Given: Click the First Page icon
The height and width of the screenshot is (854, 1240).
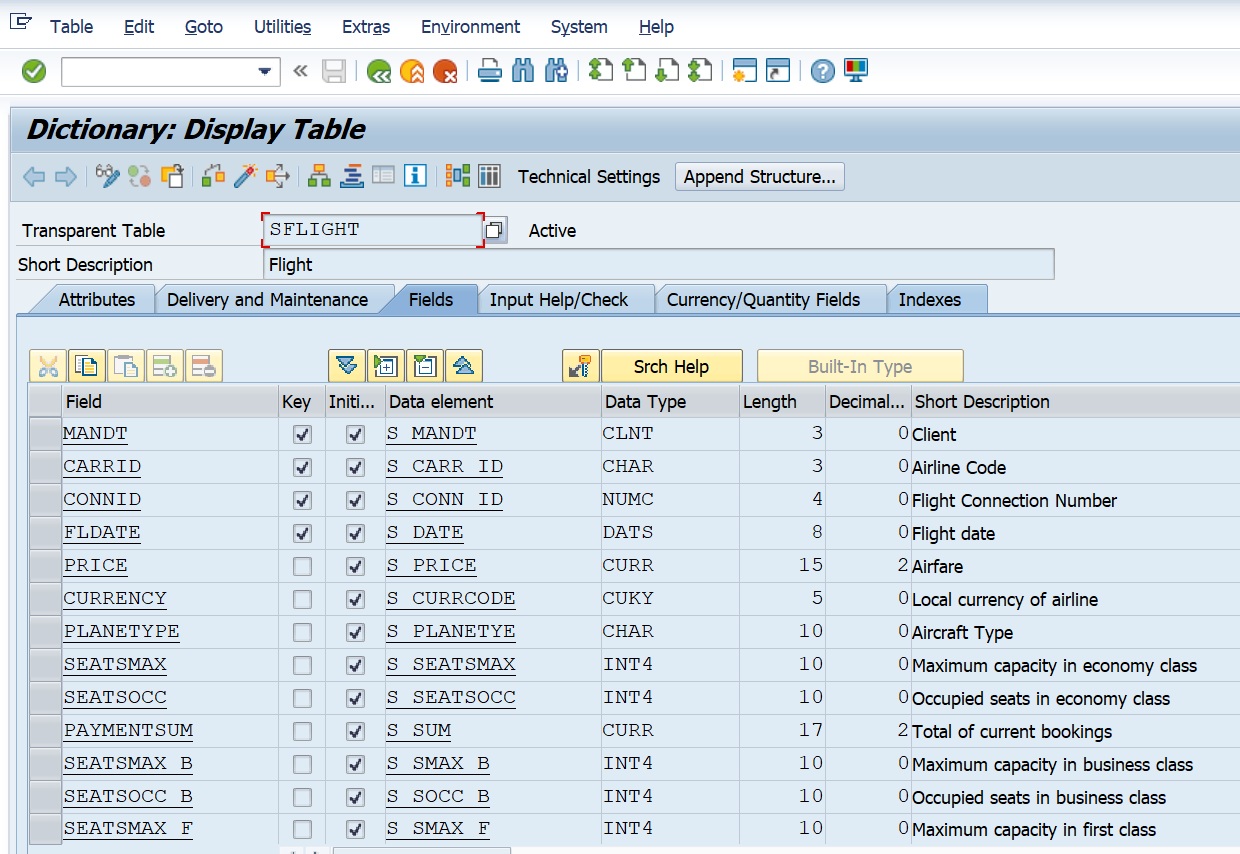Looking at the screenshot, I should 600,70.
